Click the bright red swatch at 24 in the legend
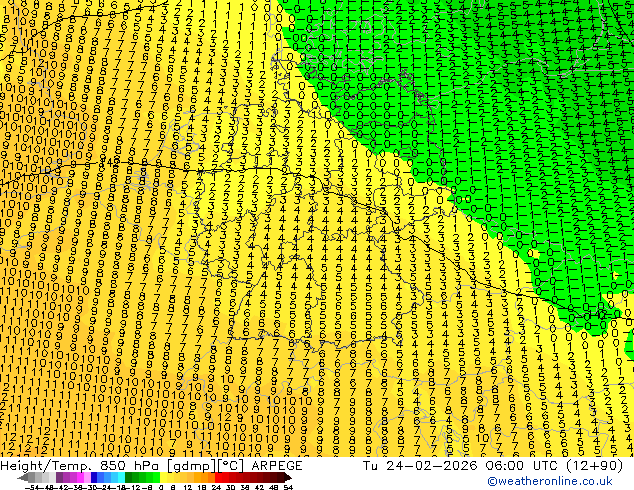Image resolution: width=634 pixels, height=490 pixels. (218, 478)
